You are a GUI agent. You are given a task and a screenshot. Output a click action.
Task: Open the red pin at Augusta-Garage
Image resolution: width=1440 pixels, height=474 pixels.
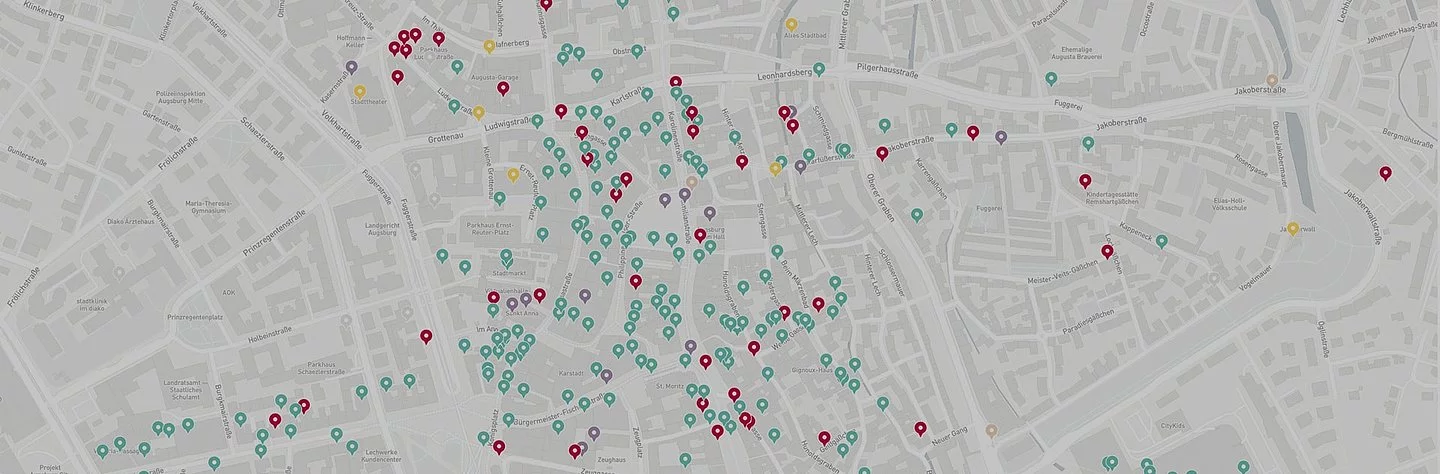coord(503,89)
